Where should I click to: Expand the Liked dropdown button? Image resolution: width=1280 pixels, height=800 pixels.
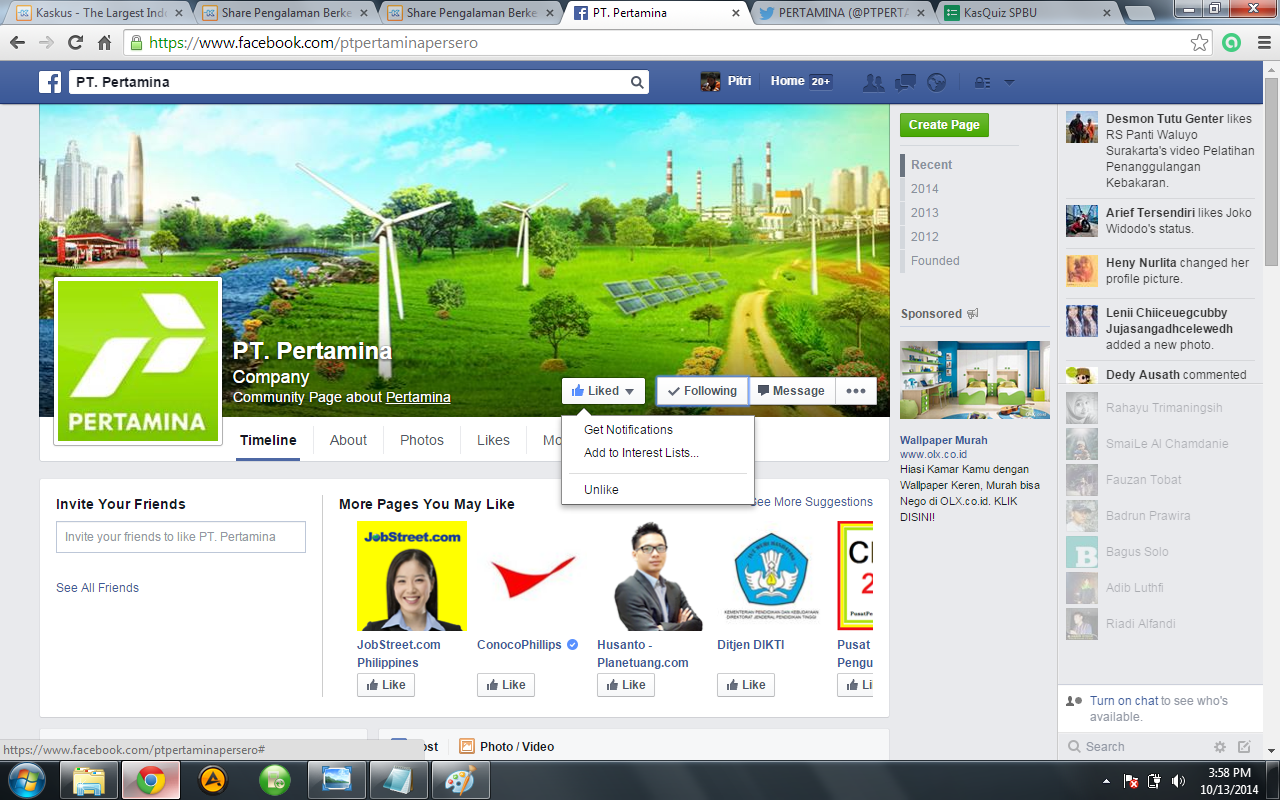point(603,391)
